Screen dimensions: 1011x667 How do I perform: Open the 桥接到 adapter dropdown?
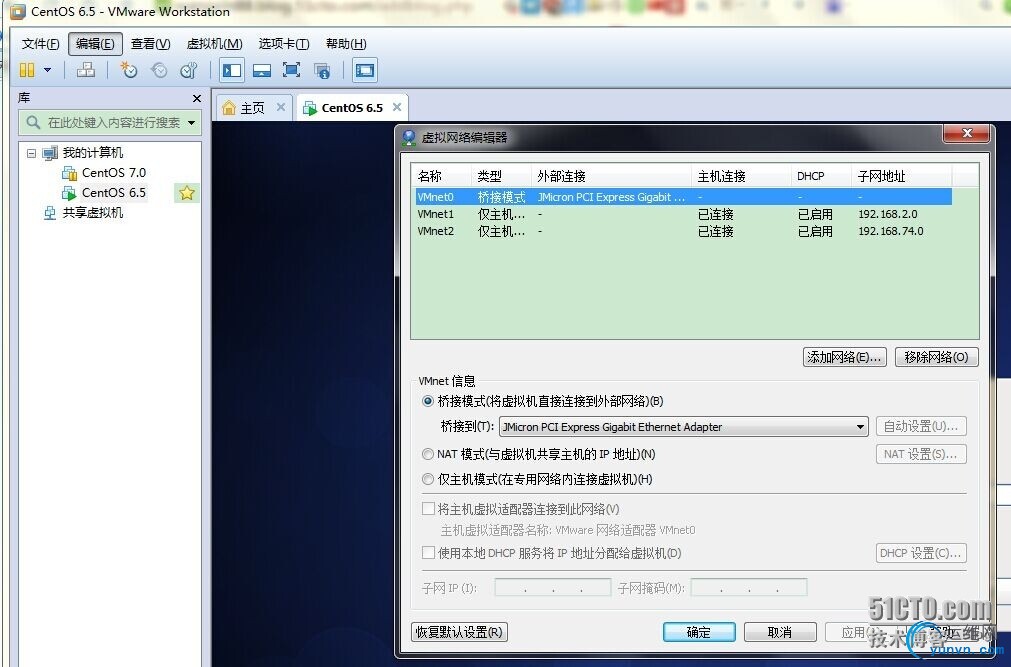click(683, 427)
